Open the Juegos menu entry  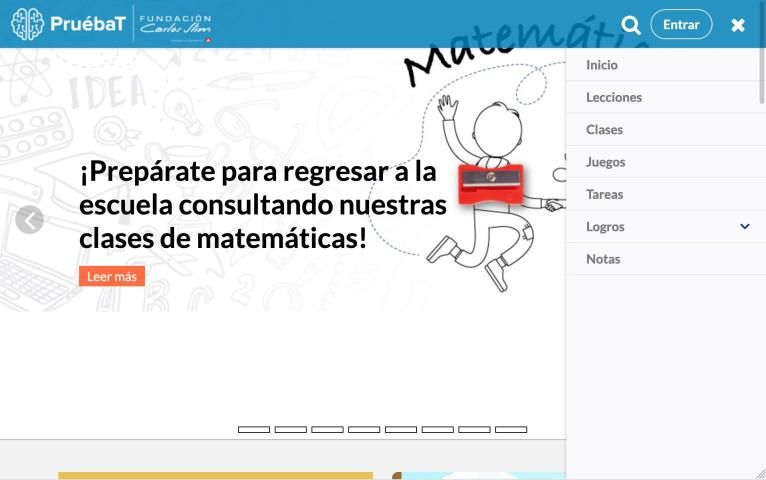point(605,162)
